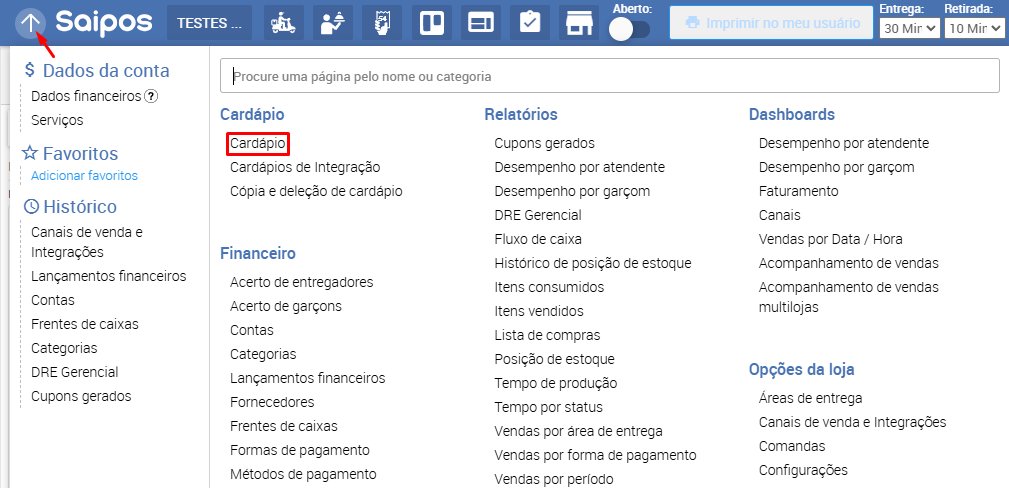Click the page search input field
This screenshot has height=488, width=1009.
(609, 76)
